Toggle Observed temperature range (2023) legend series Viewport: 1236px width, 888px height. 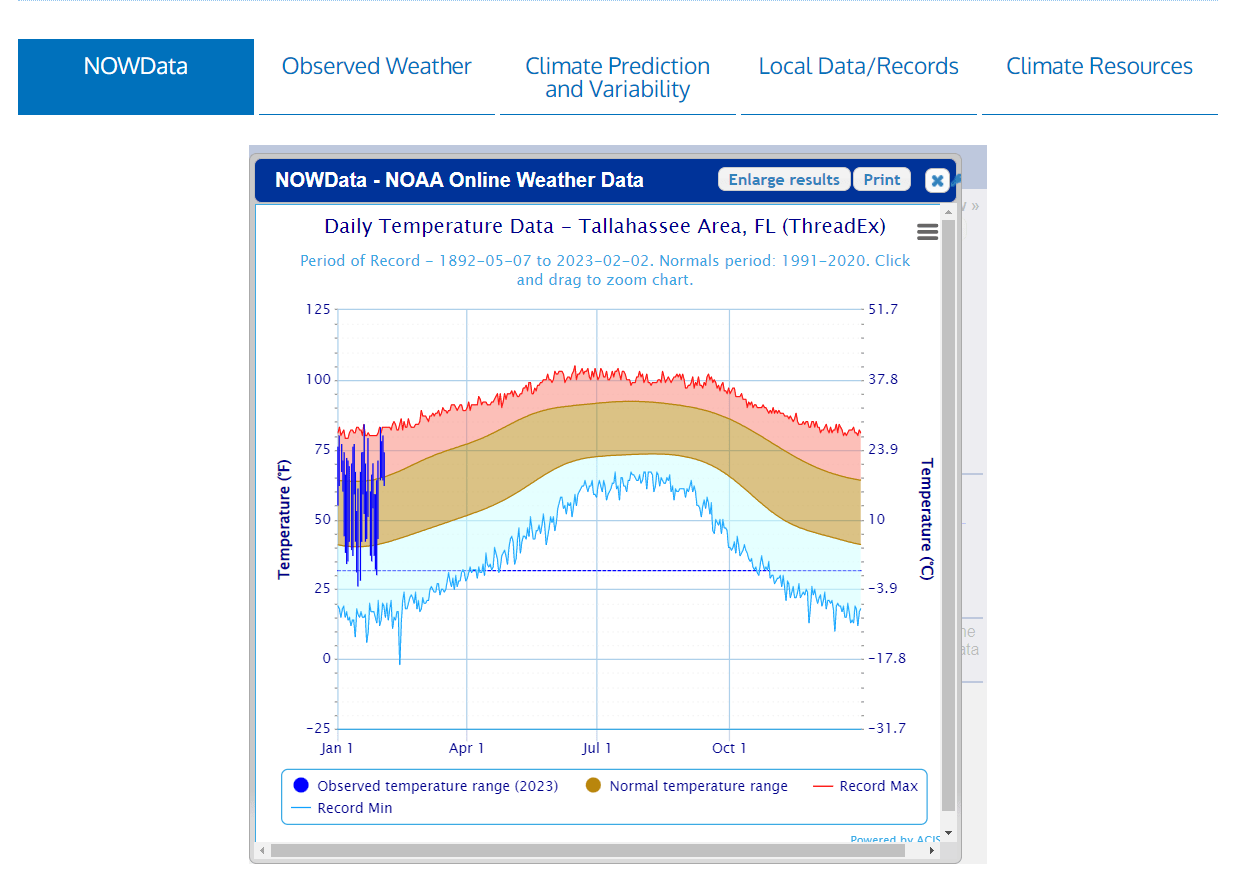(x=426, y=786)
